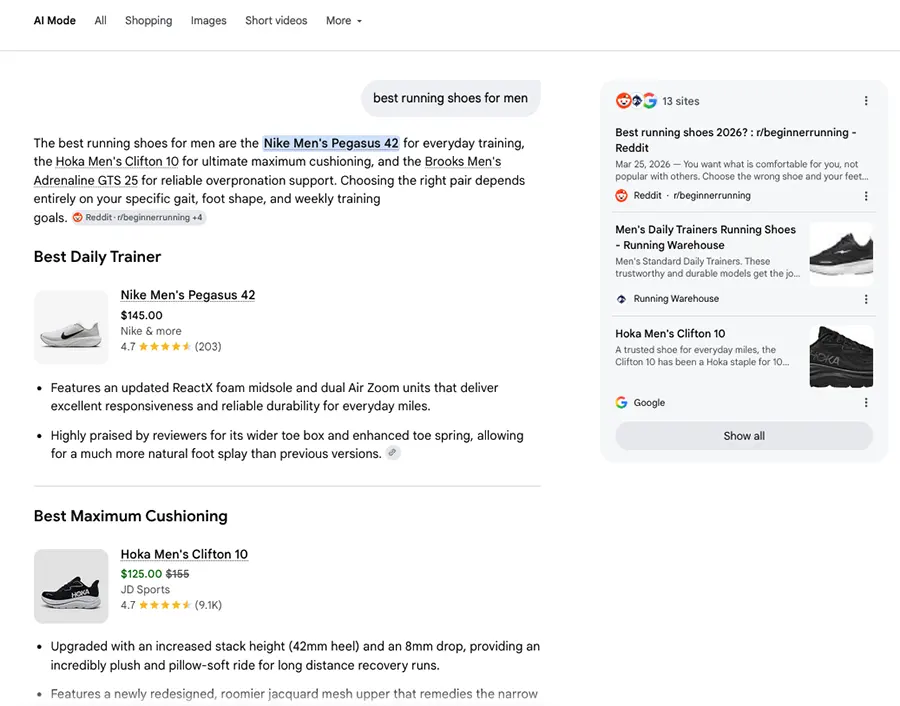Image resolution: width=900 pixels, height=706 pixels.
Task: Switch to the Shopping tab
Action: (x=149, y=21)
